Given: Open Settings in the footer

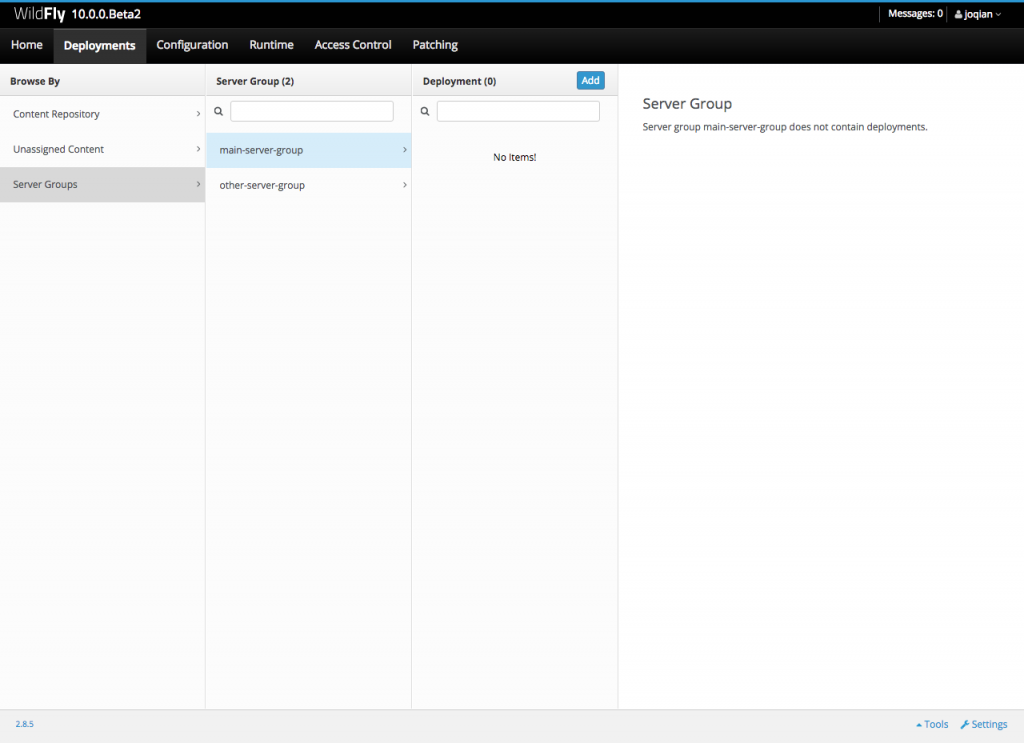Looking at the screenshot, I should [x=984, y=725].
